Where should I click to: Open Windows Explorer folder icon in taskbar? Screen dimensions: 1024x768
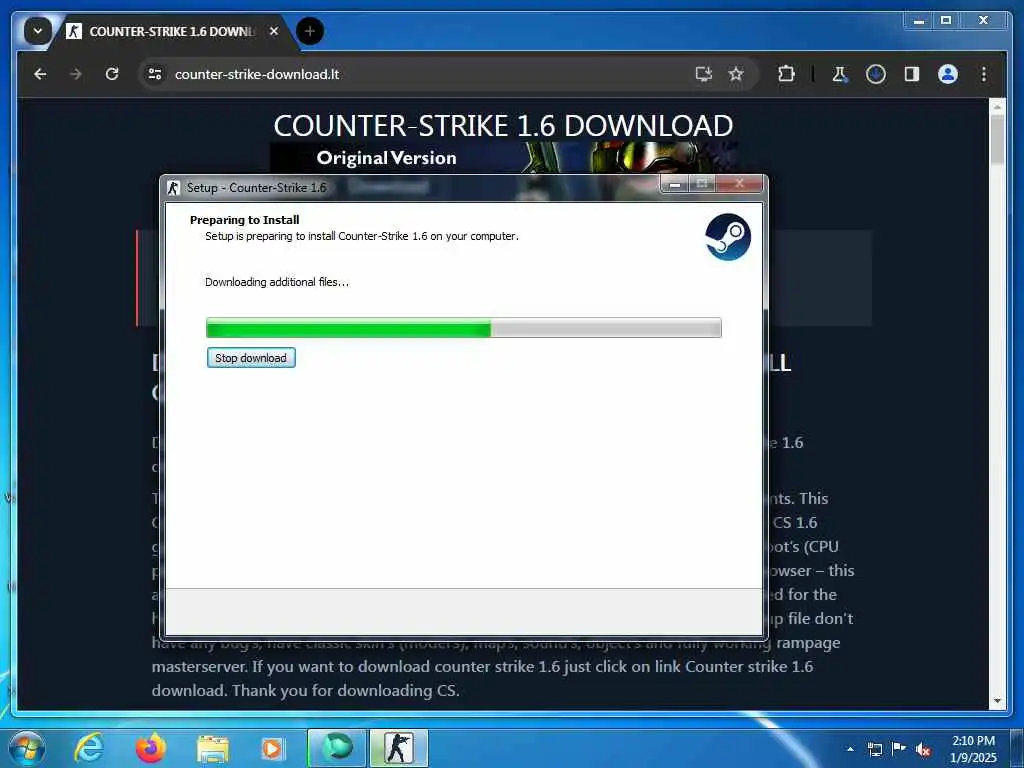click(213, 749)
